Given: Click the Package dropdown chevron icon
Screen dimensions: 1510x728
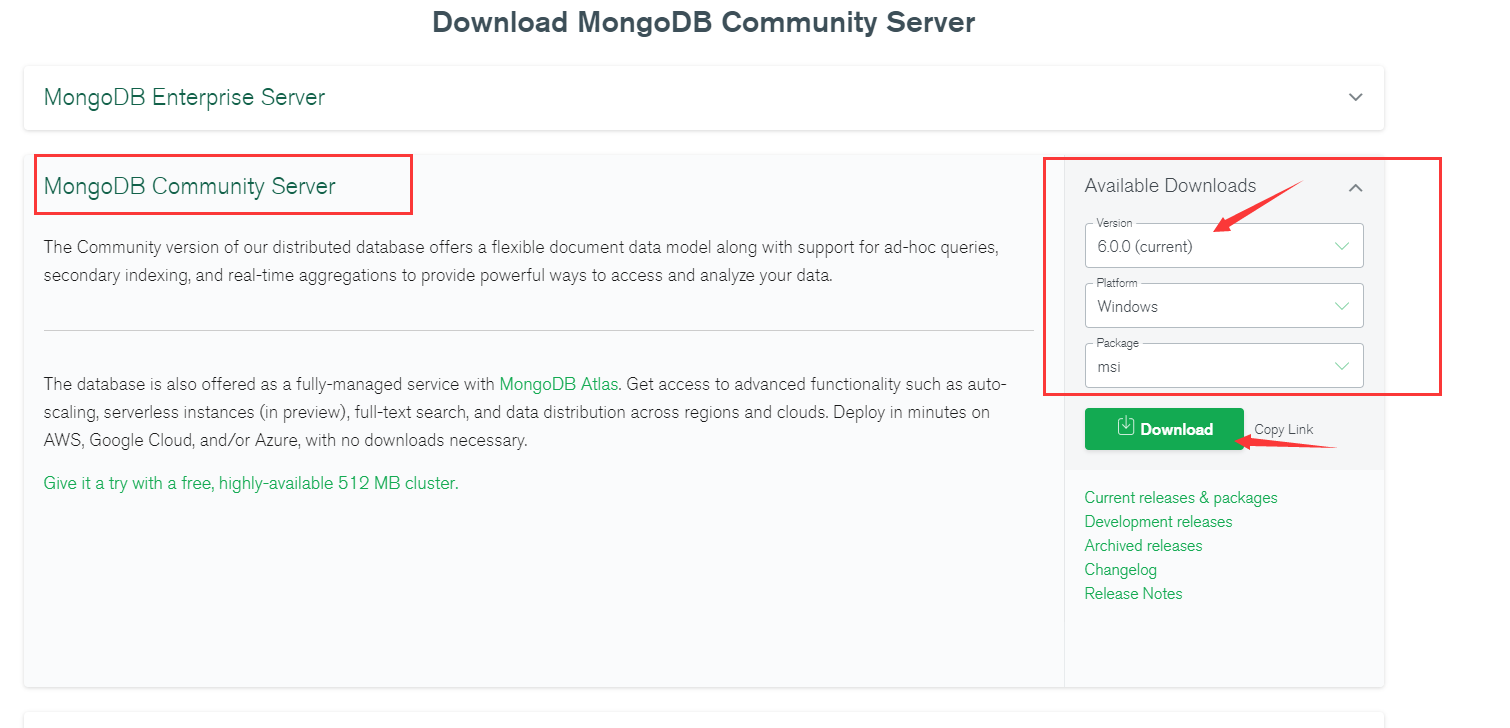Looking at the screenshot, I should coord(1343,365).
